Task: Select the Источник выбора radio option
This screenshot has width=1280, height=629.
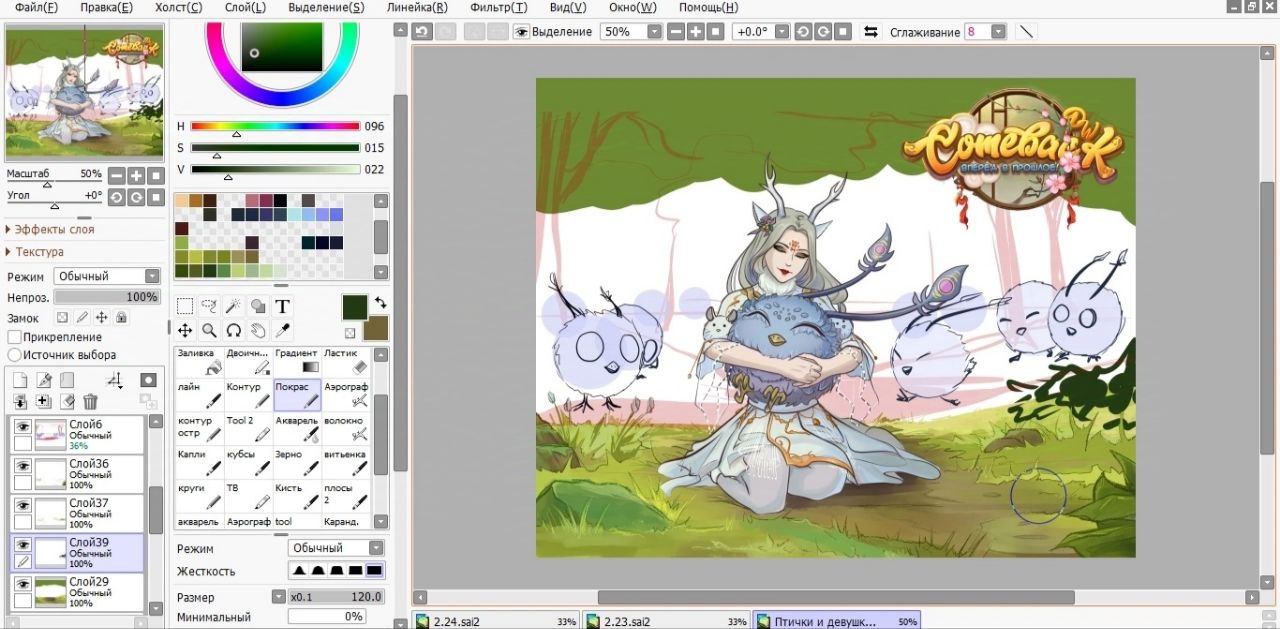Action: (15, 355)
